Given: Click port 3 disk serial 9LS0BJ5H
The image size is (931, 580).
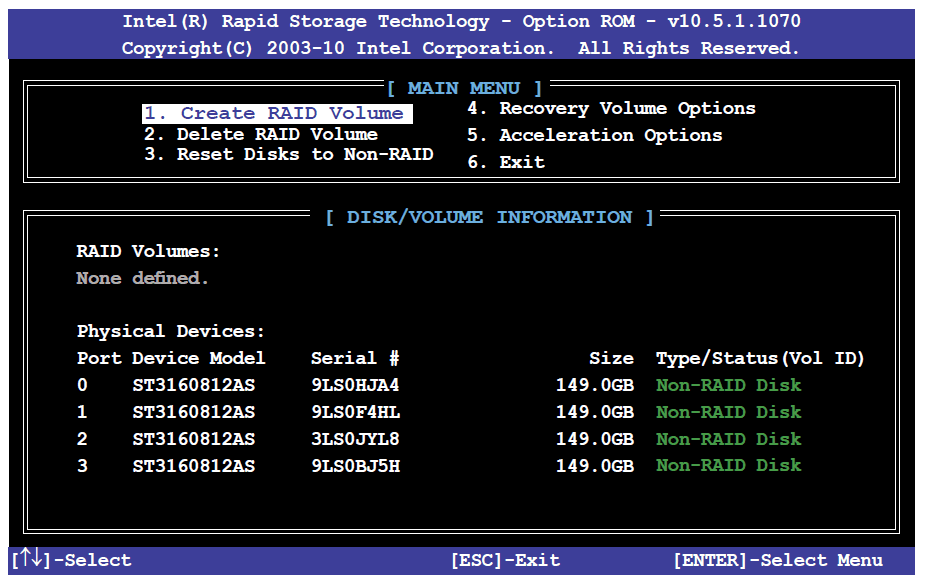Looking at the screenshot, I should 355,465.
